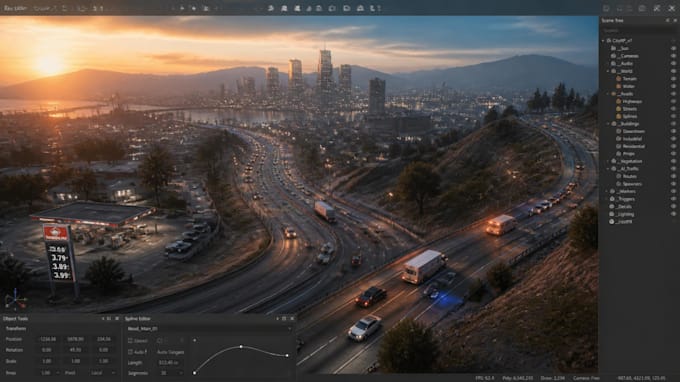Select the rightmost spline control point
Viewport: 680px width, 382px height.
(x=287, y=356)
